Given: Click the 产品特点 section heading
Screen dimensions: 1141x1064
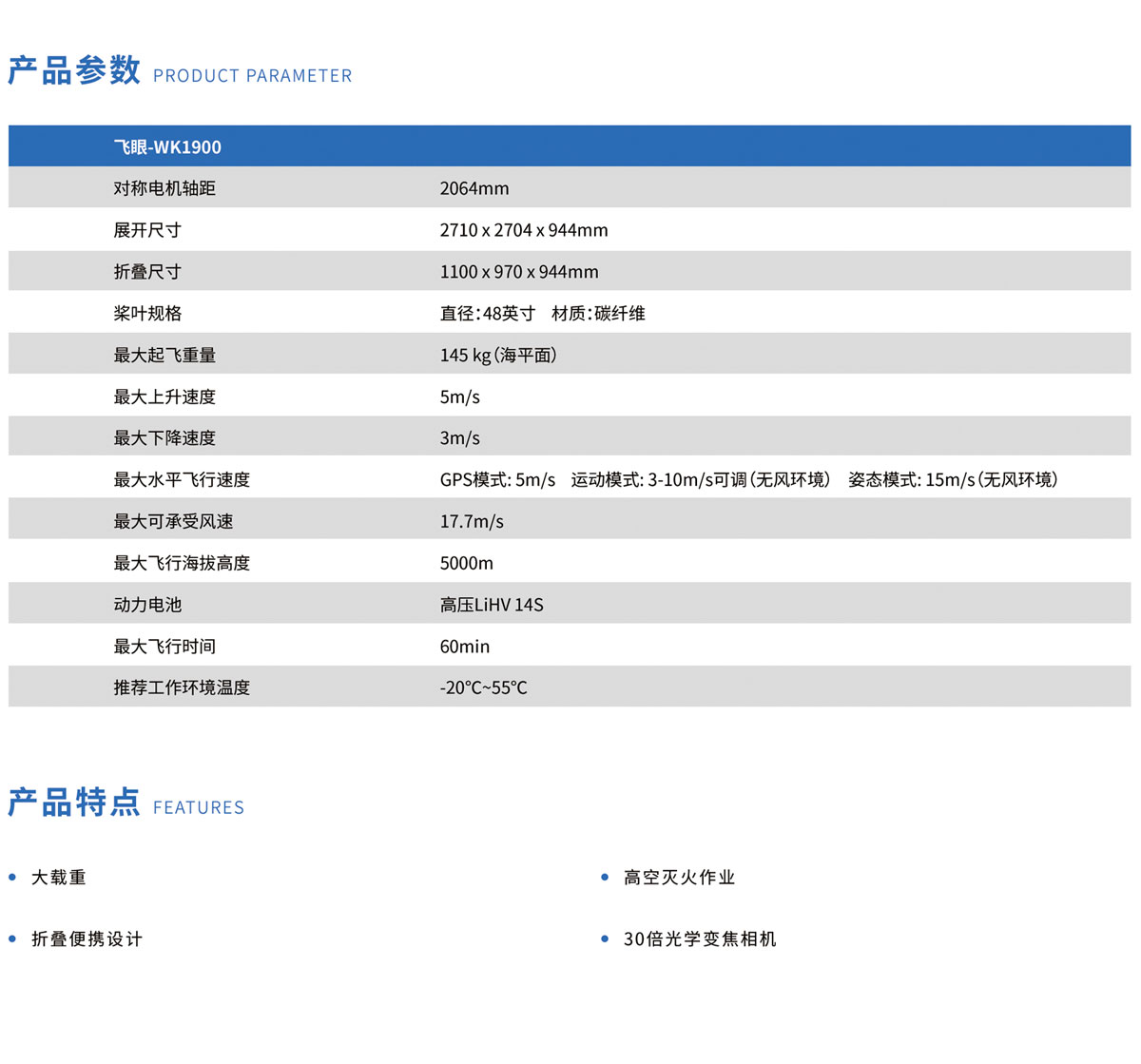Looking at the screenshot, I should click(74, 803).
